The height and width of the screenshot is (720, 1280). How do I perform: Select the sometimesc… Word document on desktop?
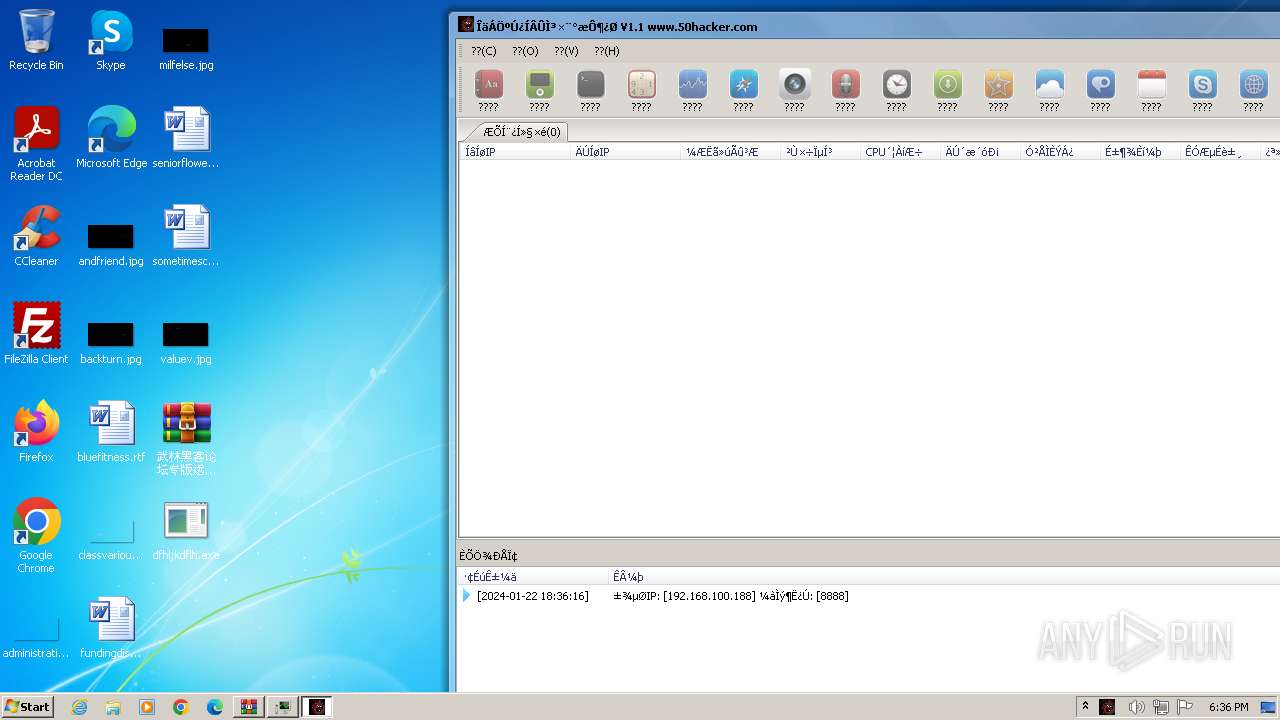186,236
